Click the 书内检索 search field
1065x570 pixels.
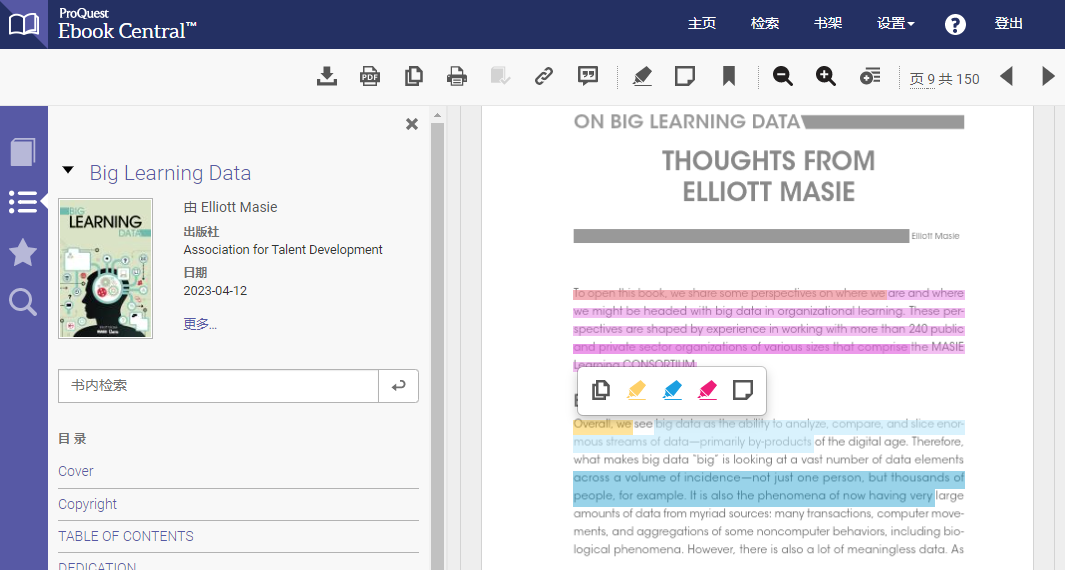coord(218,385)
